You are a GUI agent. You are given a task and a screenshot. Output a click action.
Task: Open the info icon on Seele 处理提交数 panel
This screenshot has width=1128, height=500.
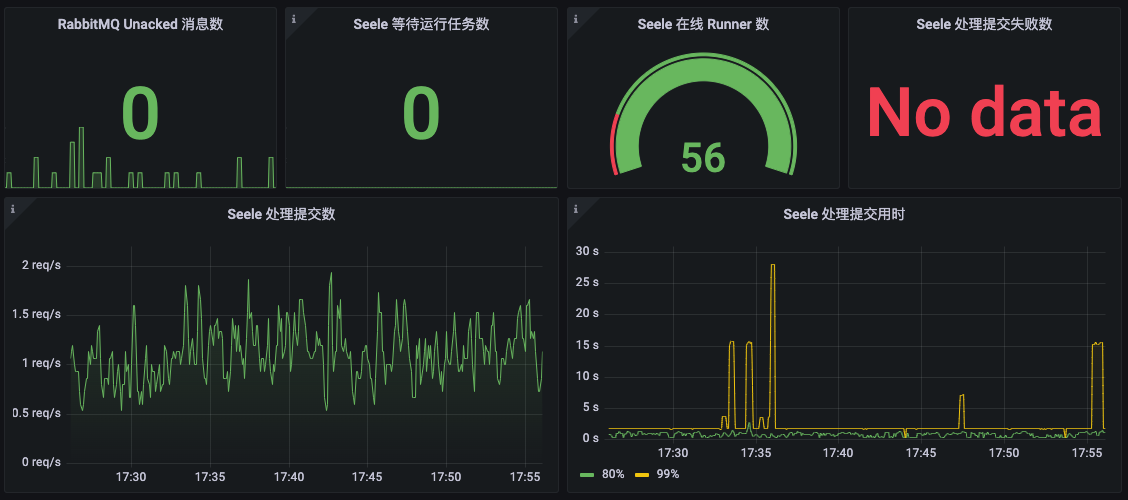tap(12, 209)
